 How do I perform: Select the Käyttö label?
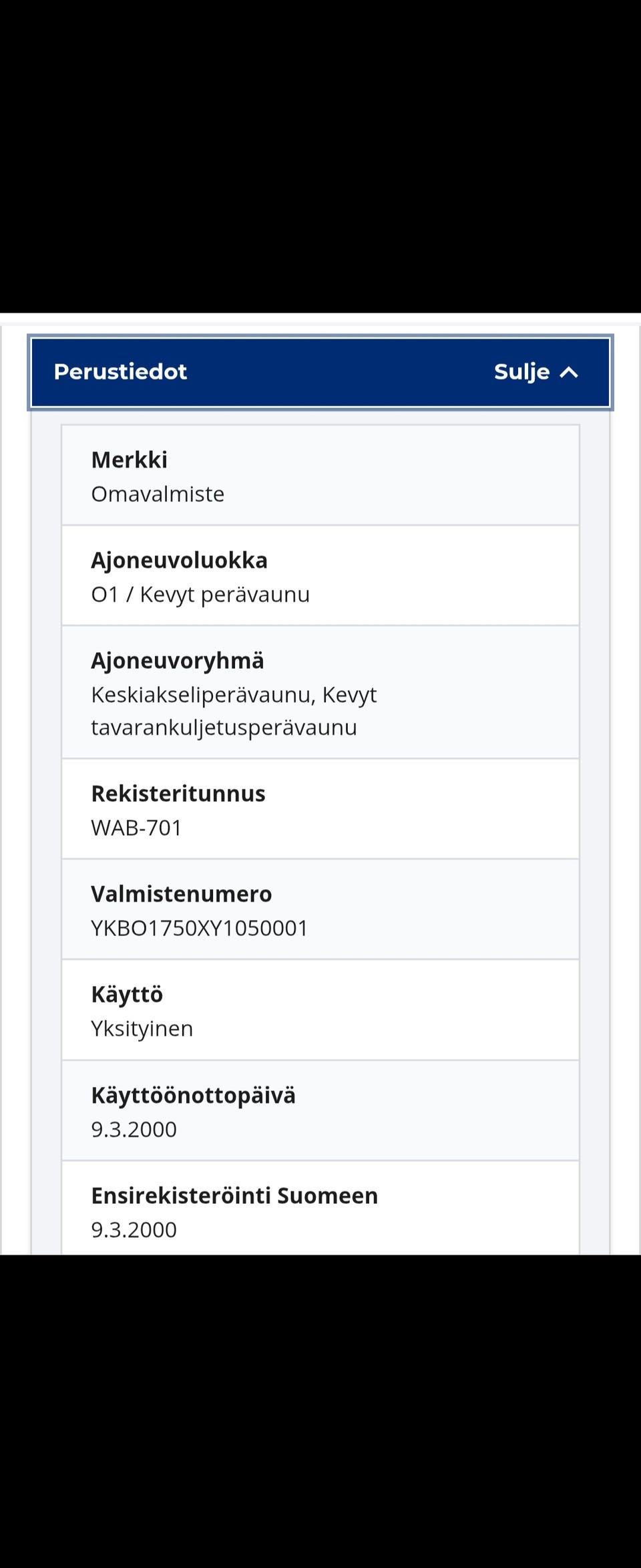(x=127, y=995)
